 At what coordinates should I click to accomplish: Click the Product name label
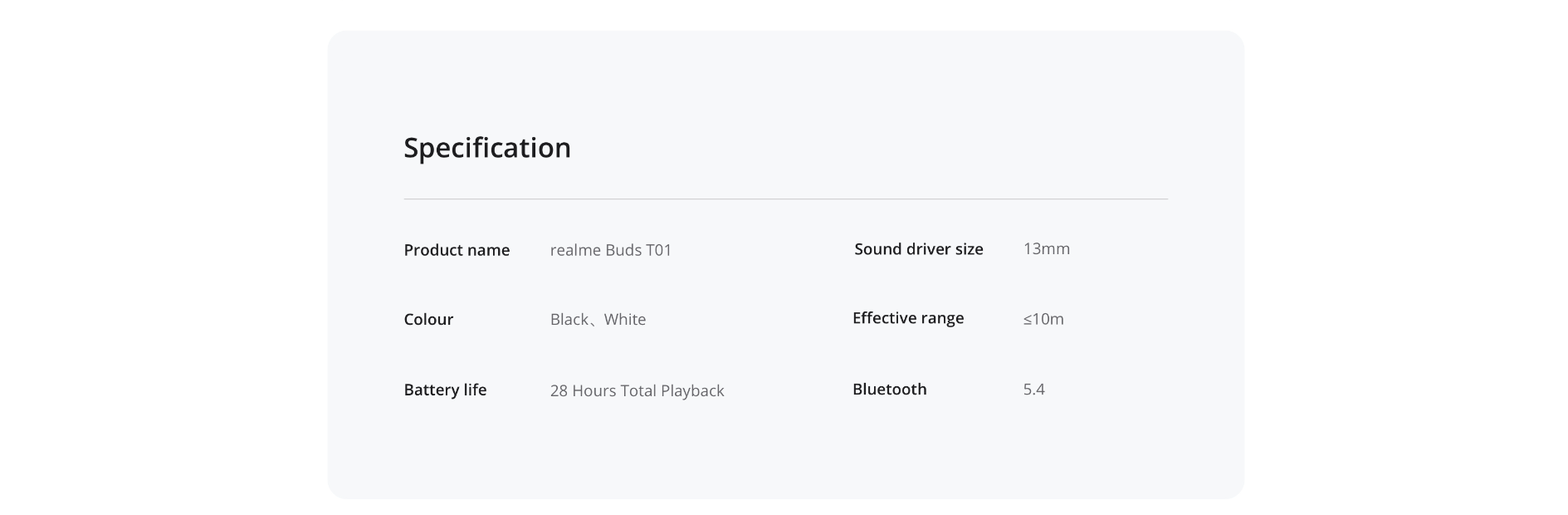457,250
